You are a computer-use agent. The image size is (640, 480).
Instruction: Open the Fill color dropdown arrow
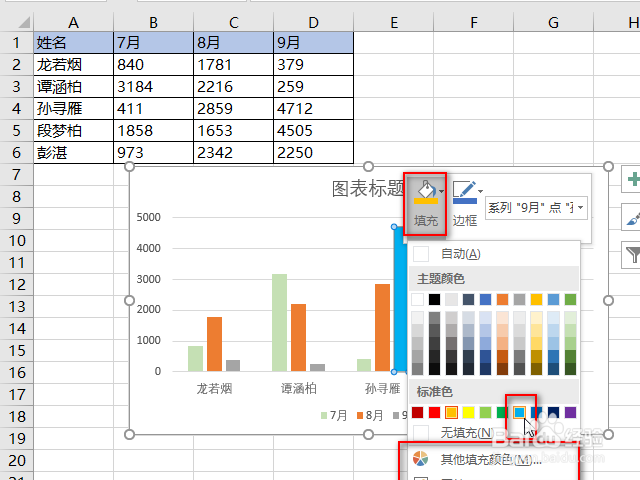point(442,191)
